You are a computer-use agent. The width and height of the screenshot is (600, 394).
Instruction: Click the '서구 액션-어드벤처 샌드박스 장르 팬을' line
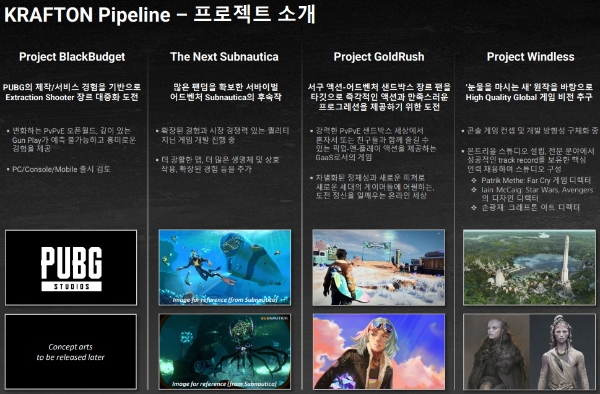(379, 87)
